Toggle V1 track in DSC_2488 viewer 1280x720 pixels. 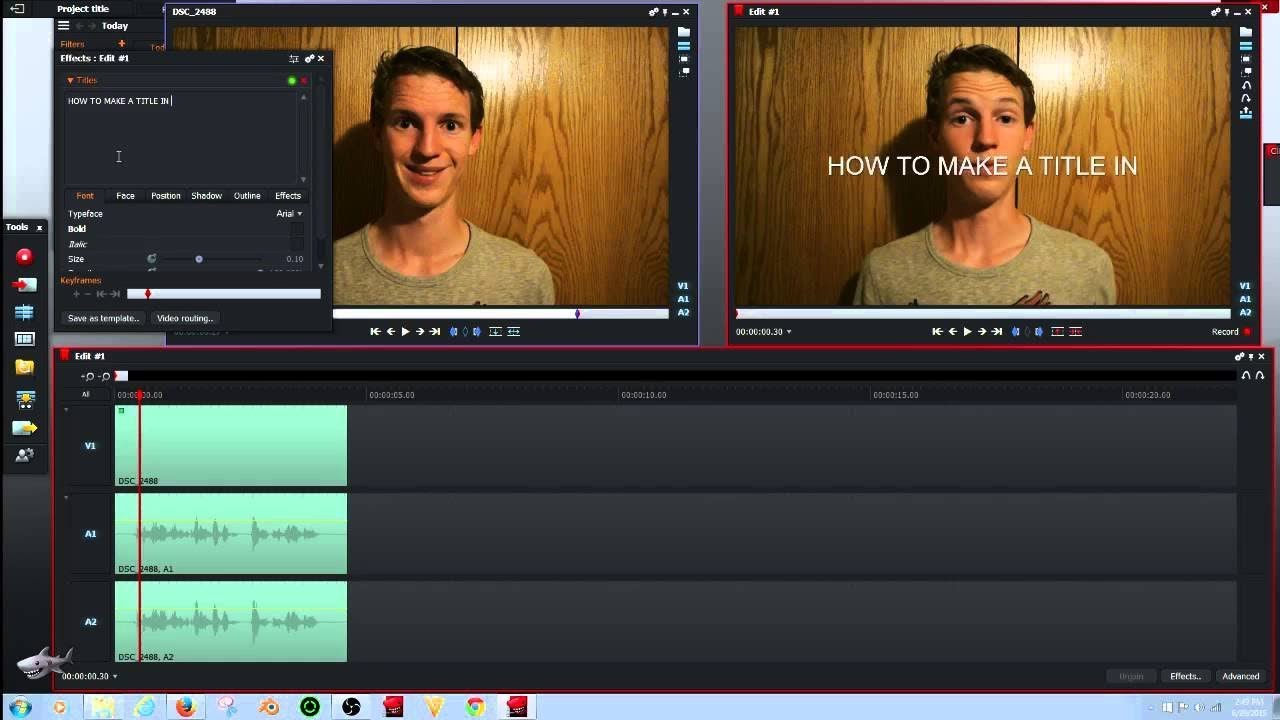click(x=683, y=286)
